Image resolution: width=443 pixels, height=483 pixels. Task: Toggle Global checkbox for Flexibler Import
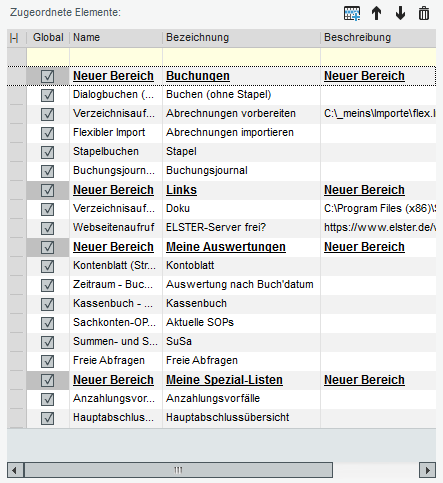(x=48, y=133)
